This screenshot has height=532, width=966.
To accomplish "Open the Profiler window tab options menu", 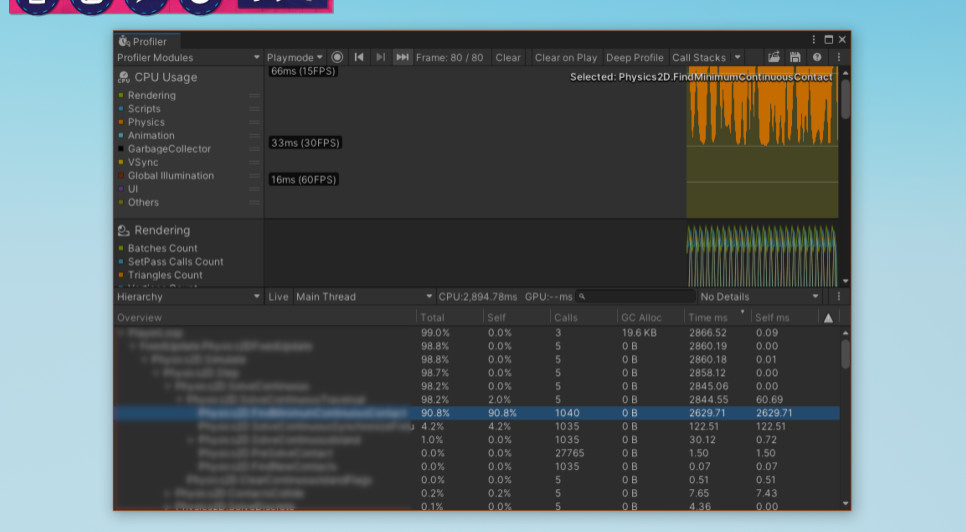I will point(814,39).
